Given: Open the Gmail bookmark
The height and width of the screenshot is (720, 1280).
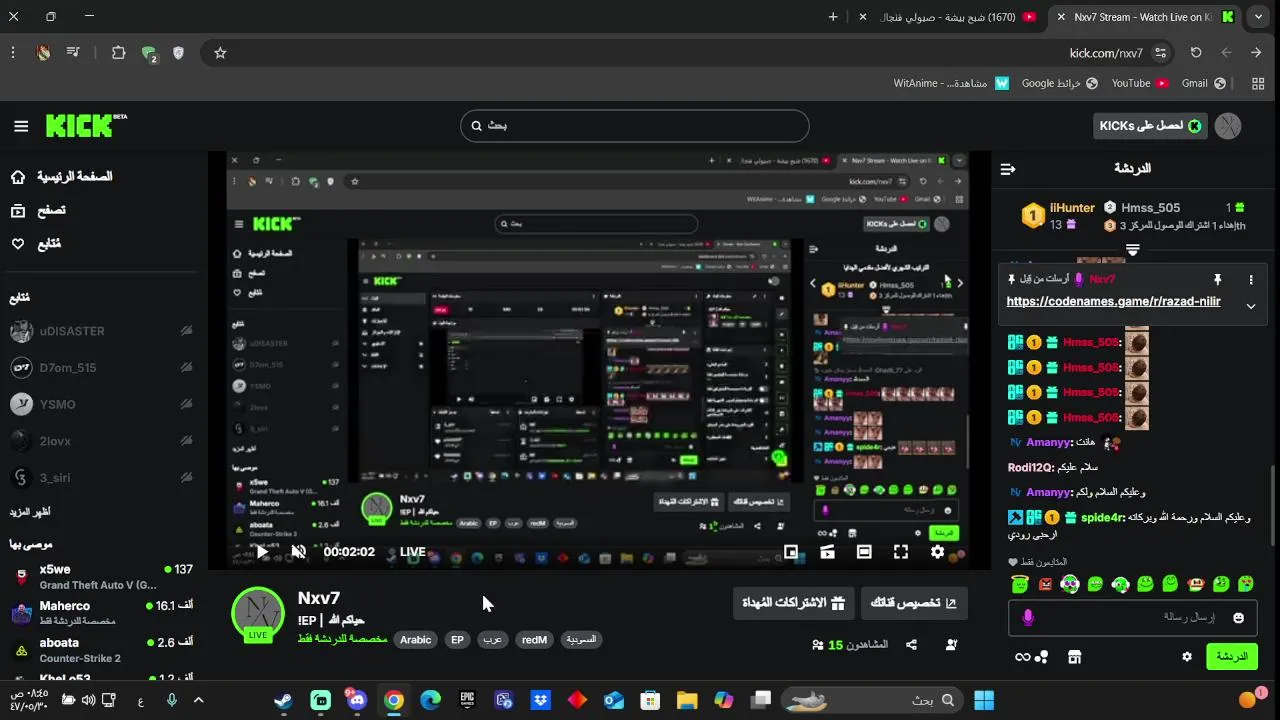Looking at the screenshot, I should click(x=1203, y=83).
